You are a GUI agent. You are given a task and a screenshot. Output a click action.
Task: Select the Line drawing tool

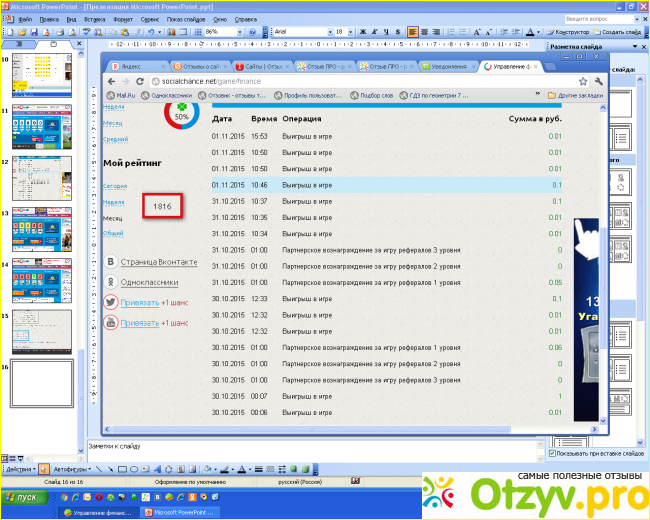99,469
